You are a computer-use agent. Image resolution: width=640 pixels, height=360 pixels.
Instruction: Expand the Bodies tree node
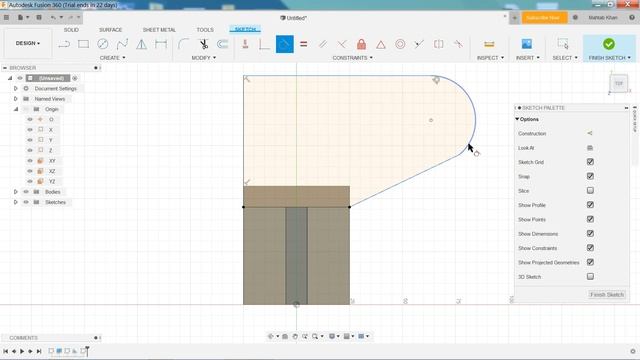16,192
